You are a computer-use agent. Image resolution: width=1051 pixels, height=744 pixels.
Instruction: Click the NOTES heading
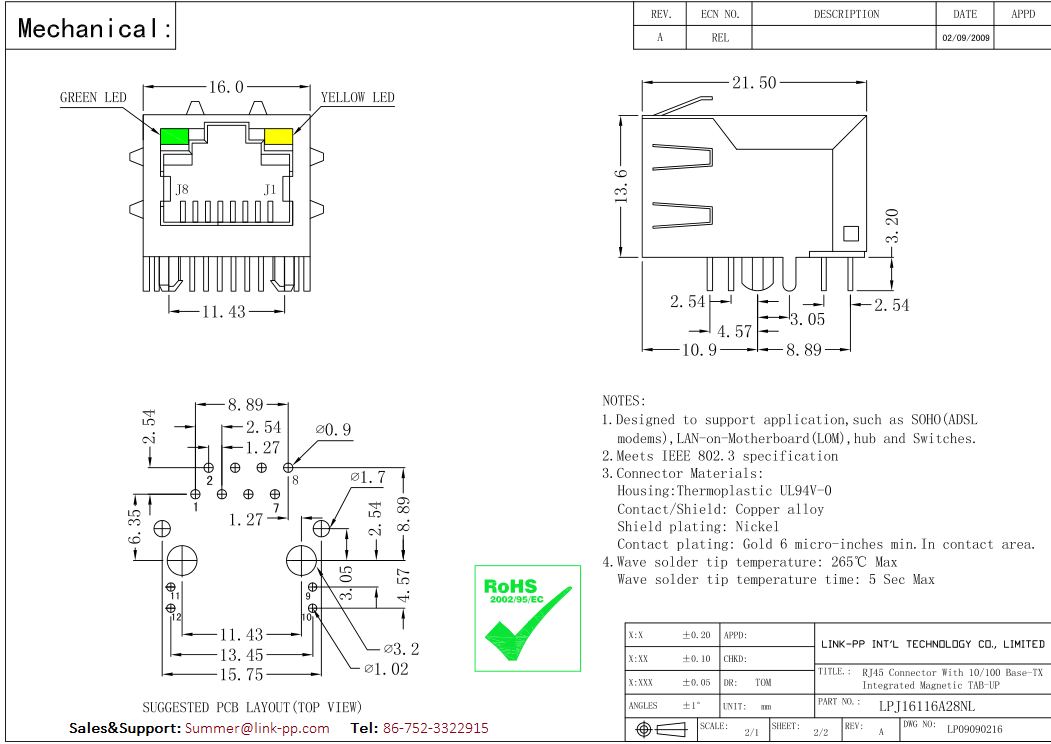624,401
